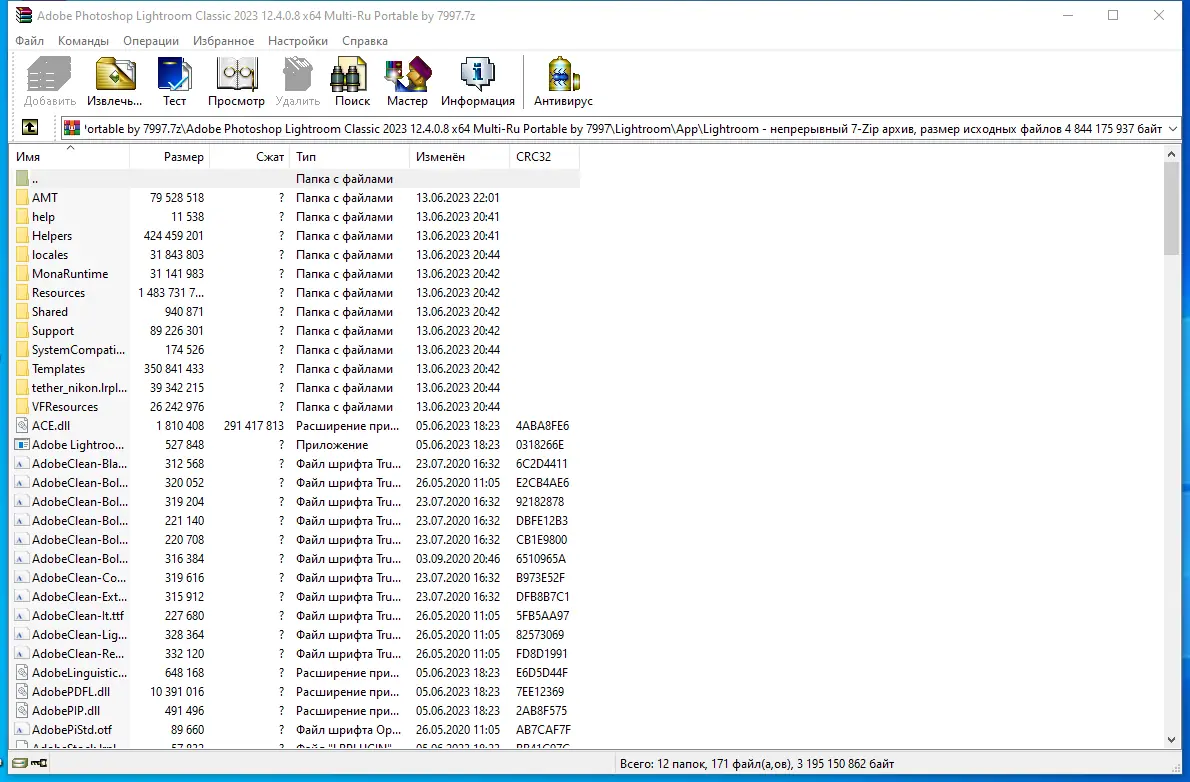1190x782 pixels.
Task: Click the green up-level folder icon
Action: (x=29, y=128)
